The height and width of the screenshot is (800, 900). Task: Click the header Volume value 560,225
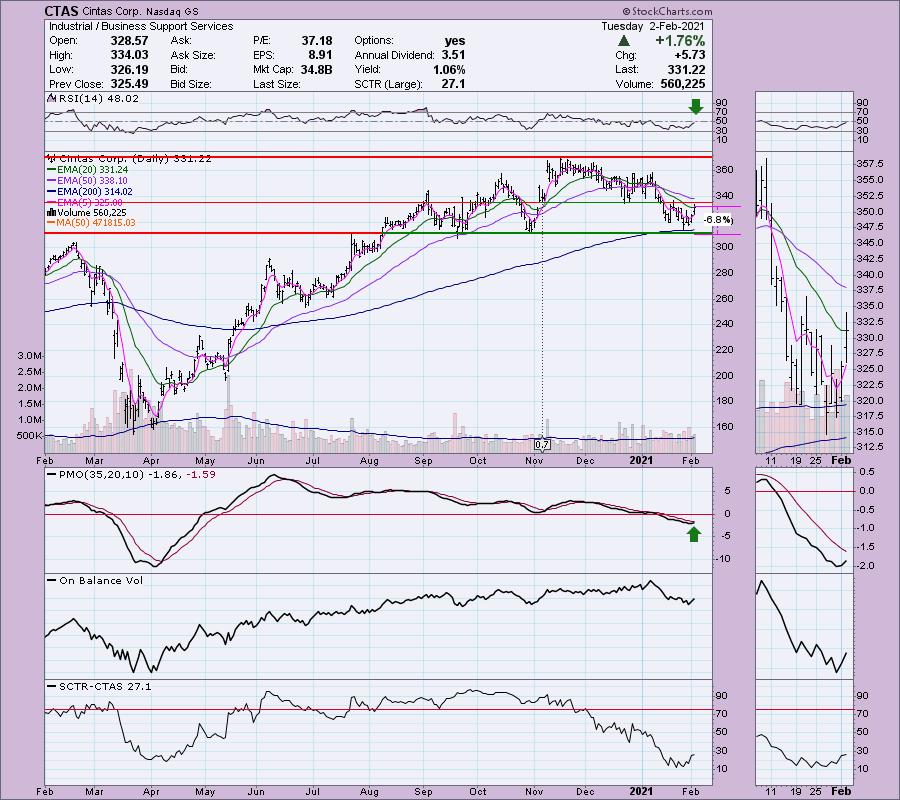coord(682,84)
